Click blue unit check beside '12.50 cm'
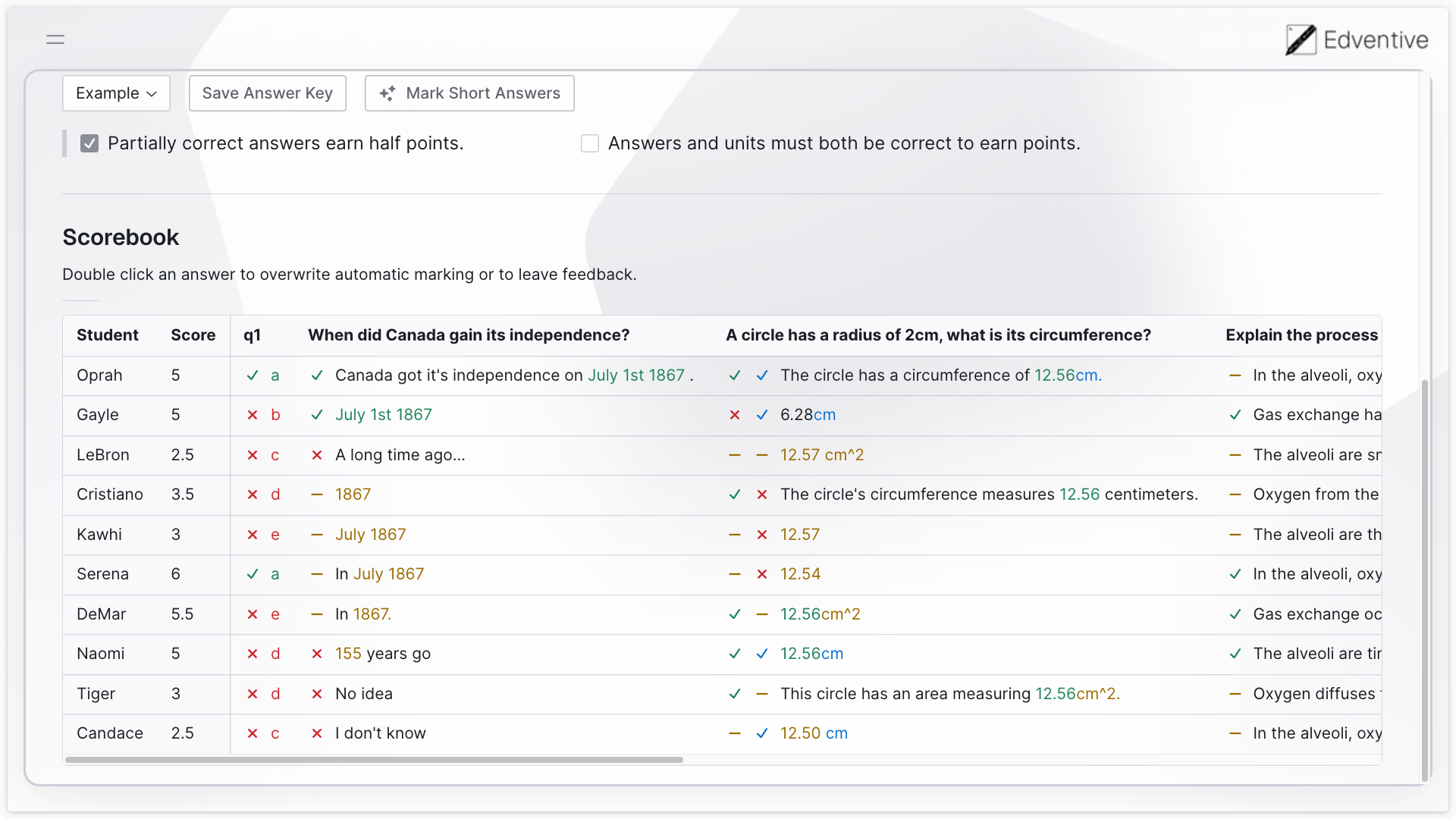 (762, 733)
